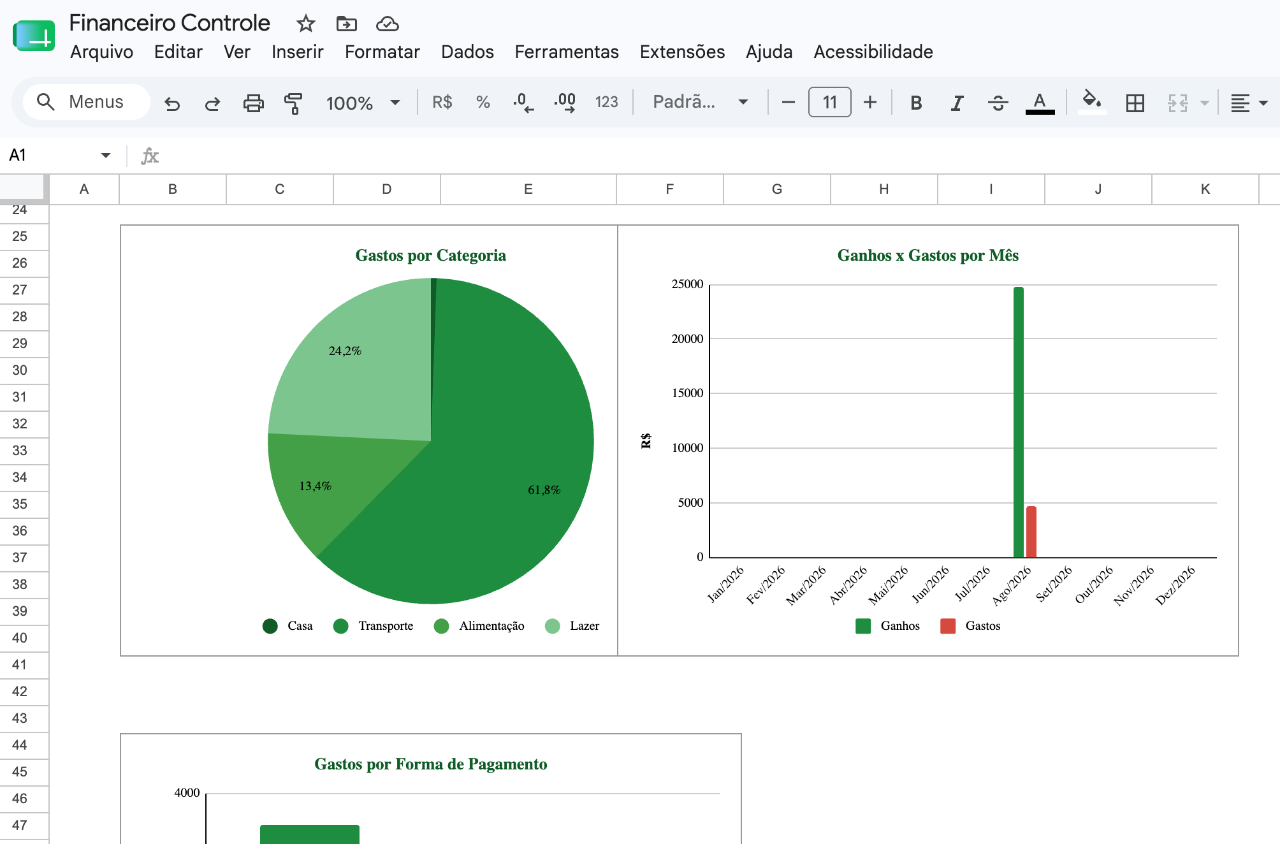Screen dimensions: 1280x844
Task: Open the Editar menu
Action: (178, 52)
